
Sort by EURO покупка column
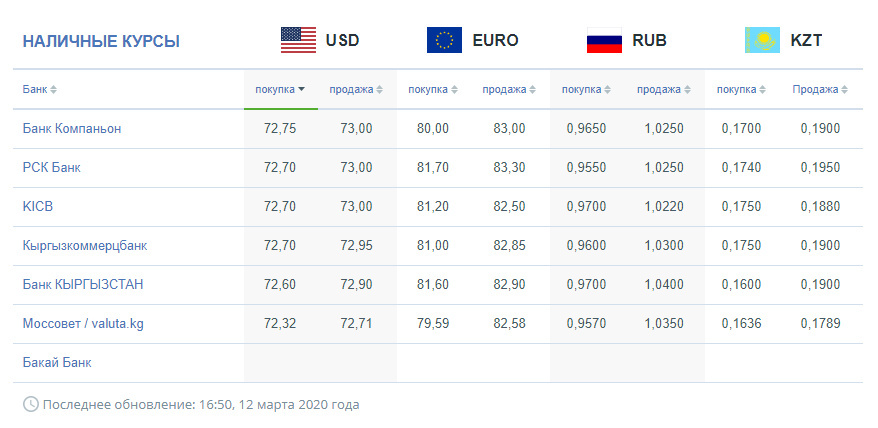coord(433,90)
